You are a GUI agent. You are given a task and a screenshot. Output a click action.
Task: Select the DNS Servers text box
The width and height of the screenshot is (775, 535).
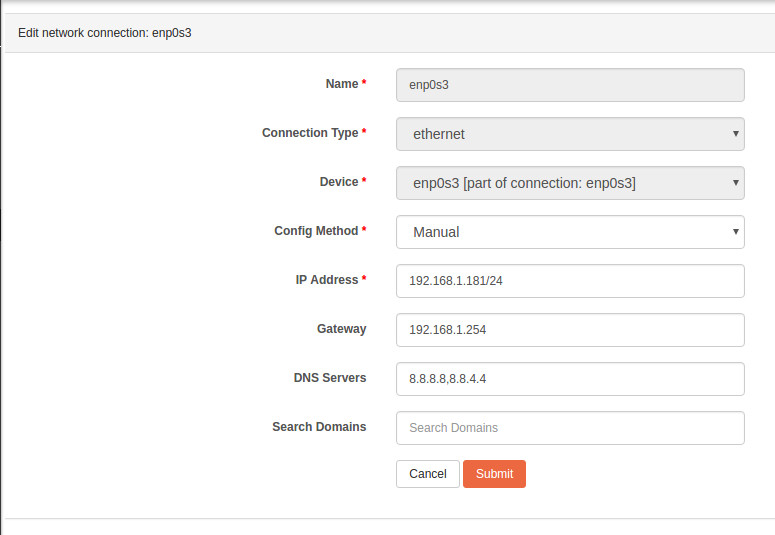coord(570,379)
